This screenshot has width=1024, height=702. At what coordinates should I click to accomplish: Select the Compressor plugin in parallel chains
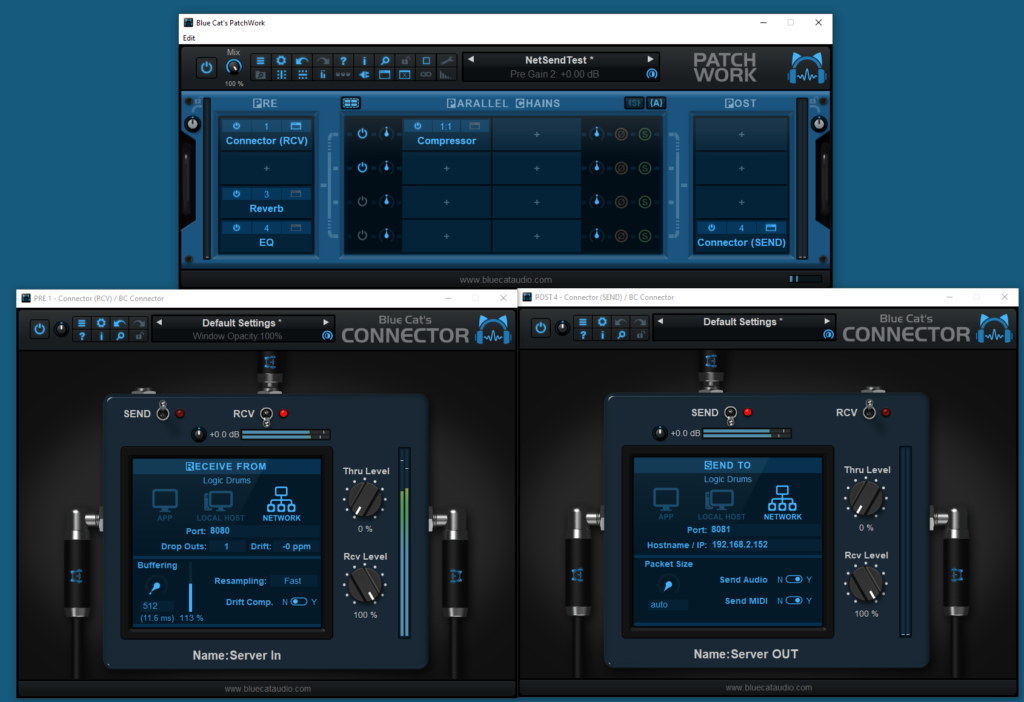point(447,140)
